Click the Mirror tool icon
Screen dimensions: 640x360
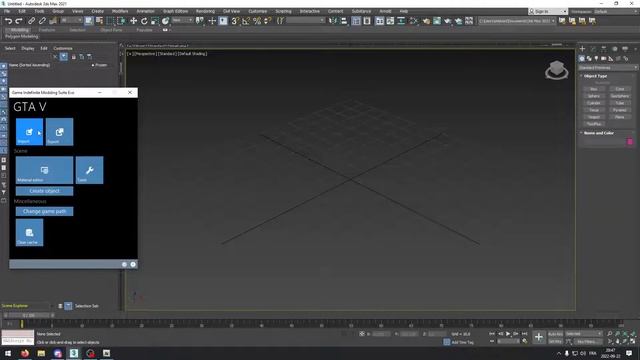coord(333,21)
